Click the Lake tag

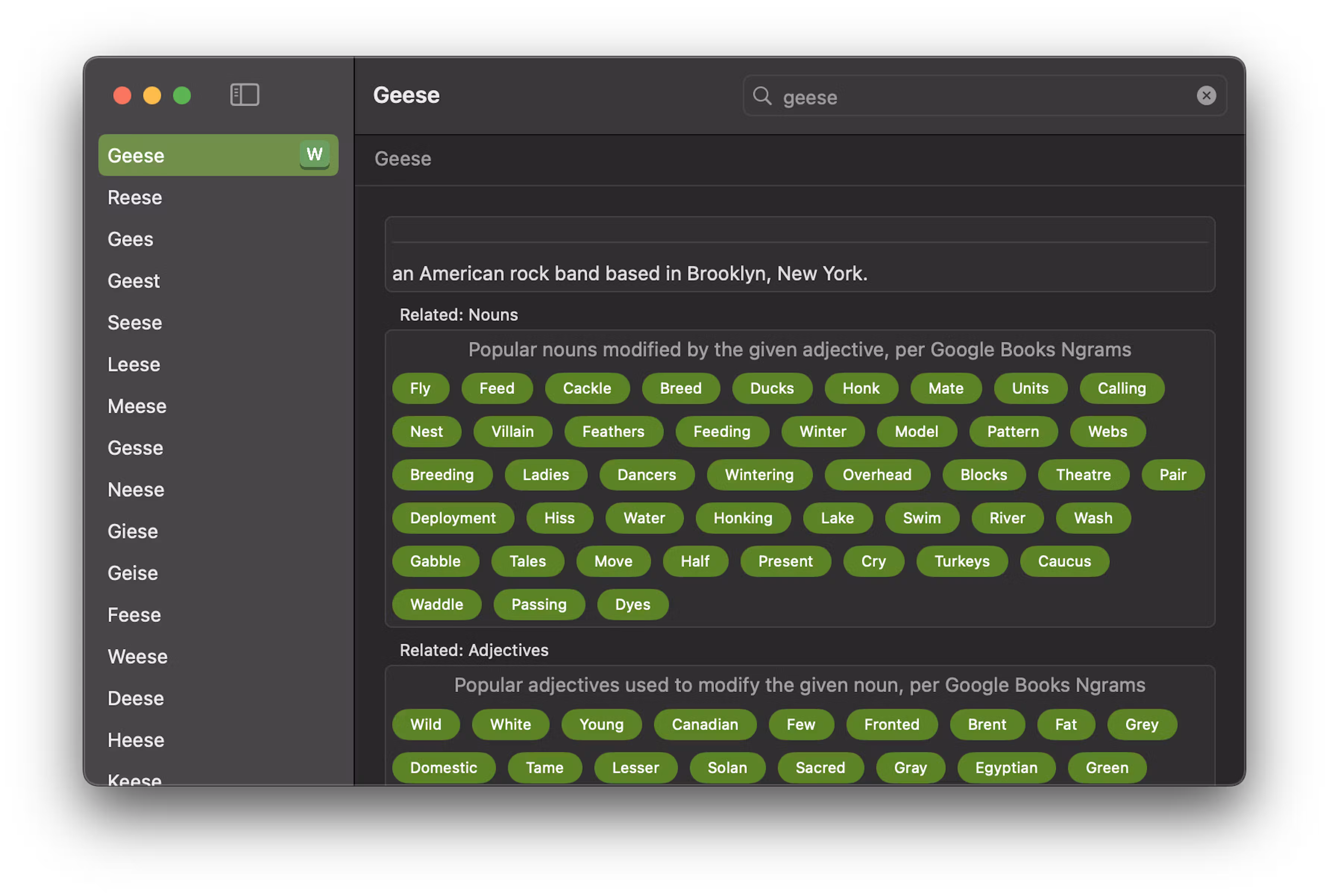(838, 518)
